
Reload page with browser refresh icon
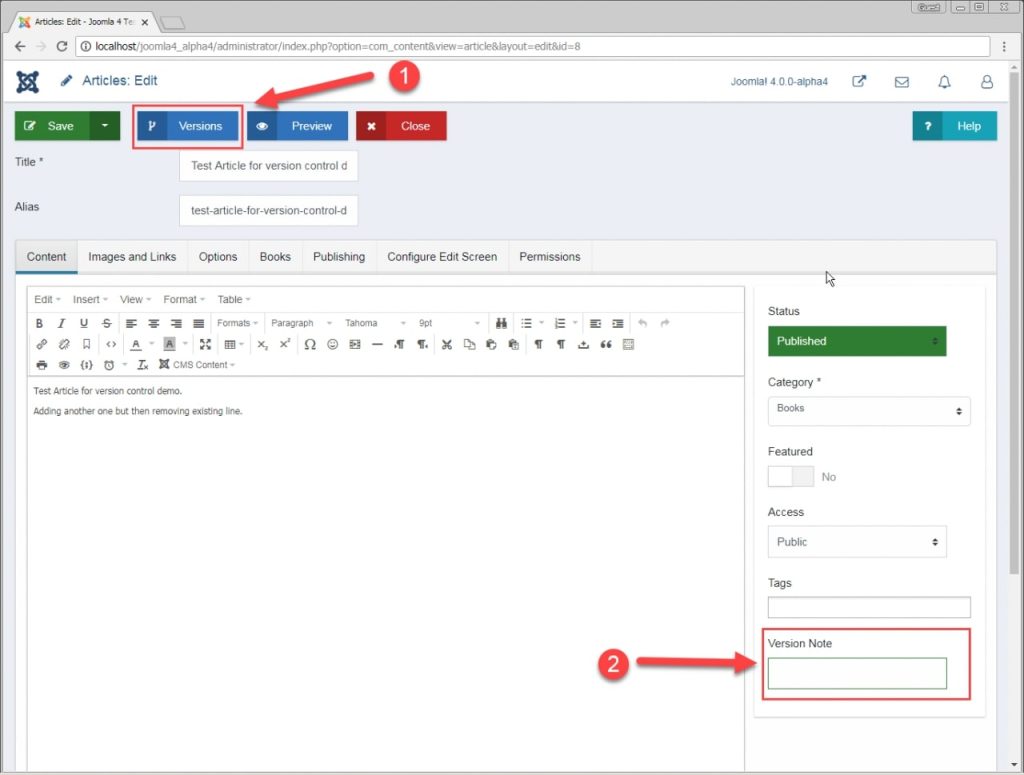61,46
